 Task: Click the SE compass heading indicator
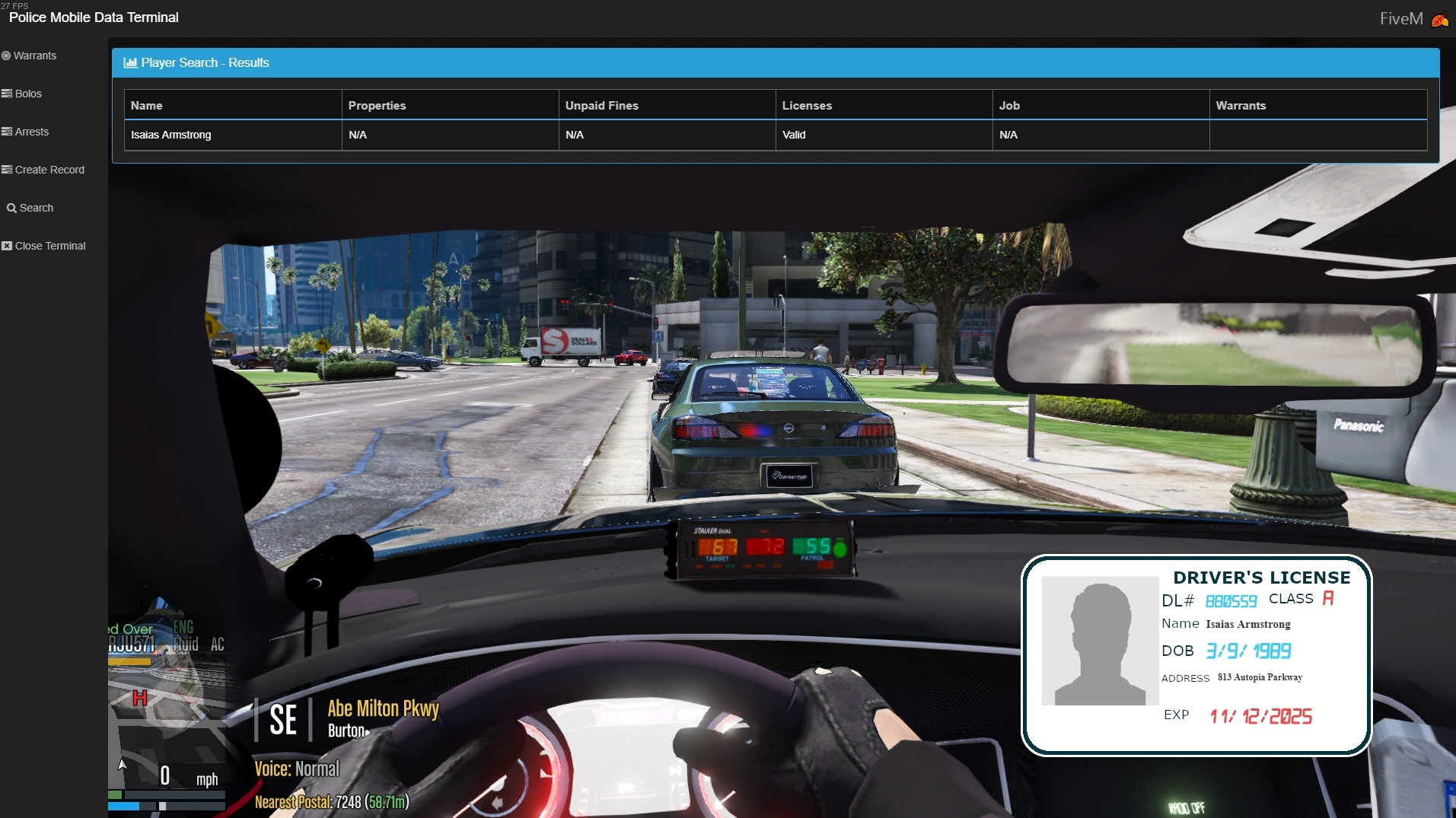point(283,719)
